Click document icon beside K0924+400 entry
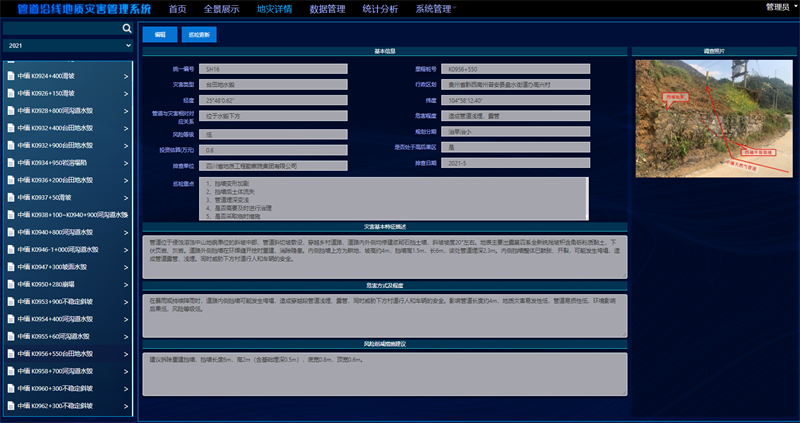Screen dimensions: 800x423 click(x=10, y=75)
